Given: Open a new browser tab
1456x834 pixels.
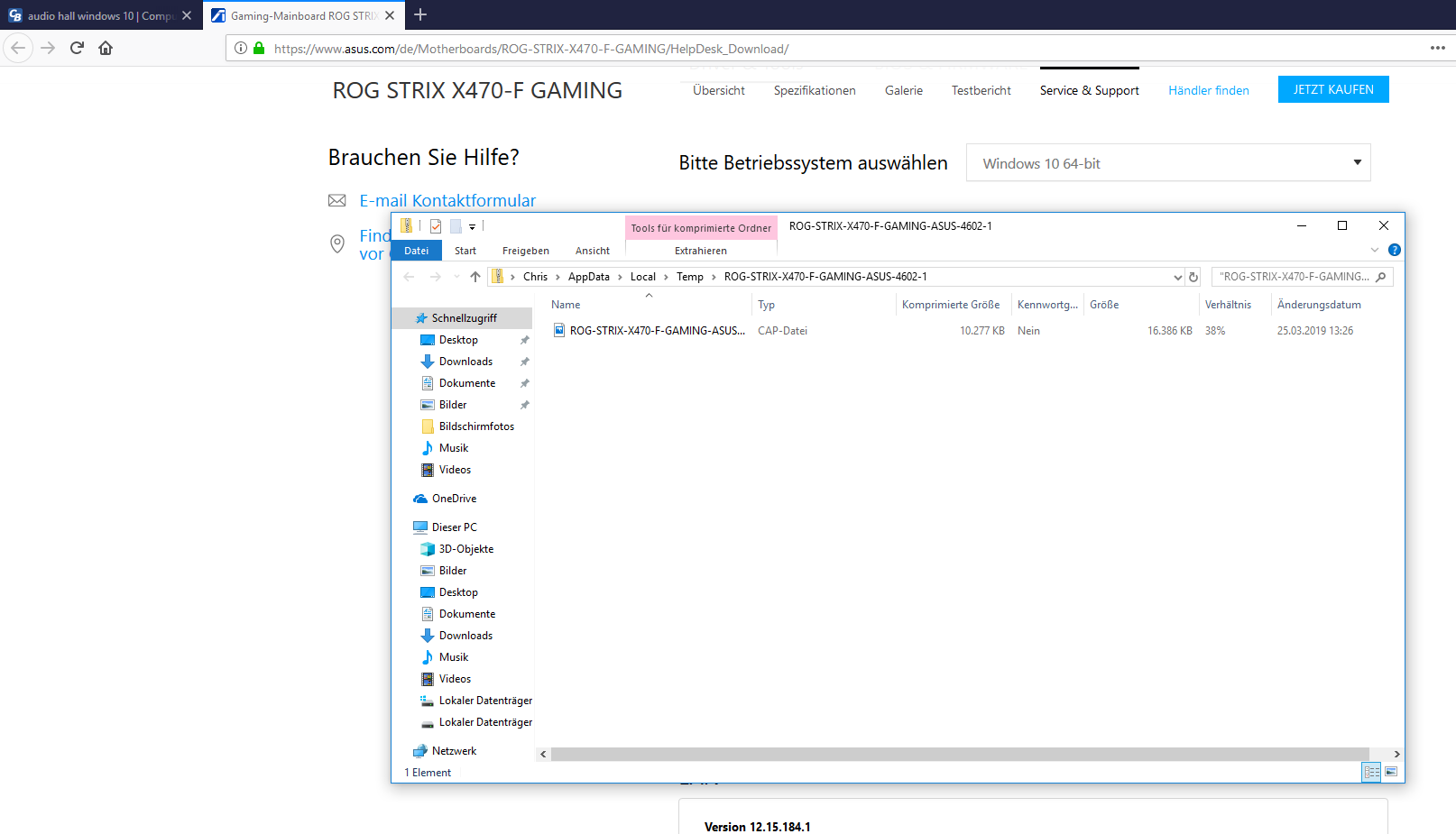Looking at the screenshot, I should point(420,14).
